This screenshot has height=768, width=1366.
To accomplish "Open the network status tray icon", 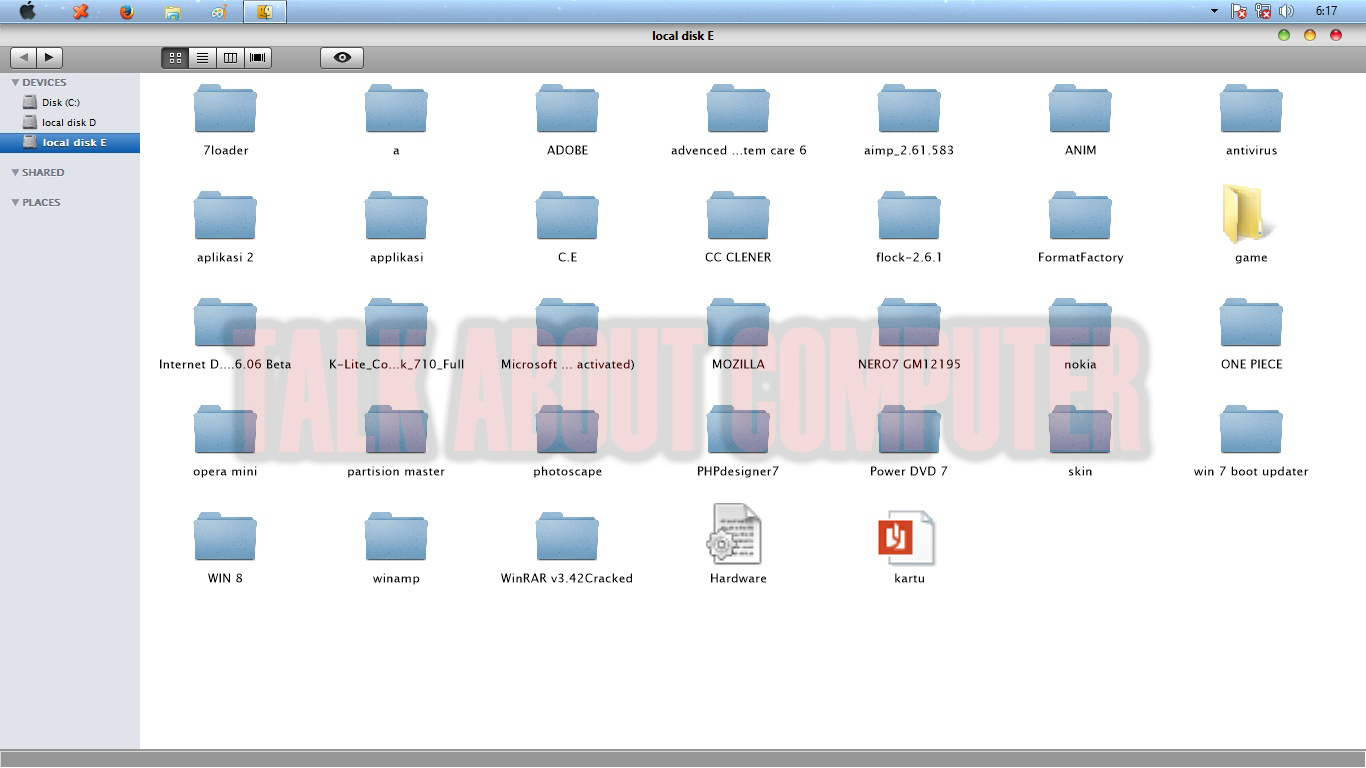I will (x=1263, y=11).
